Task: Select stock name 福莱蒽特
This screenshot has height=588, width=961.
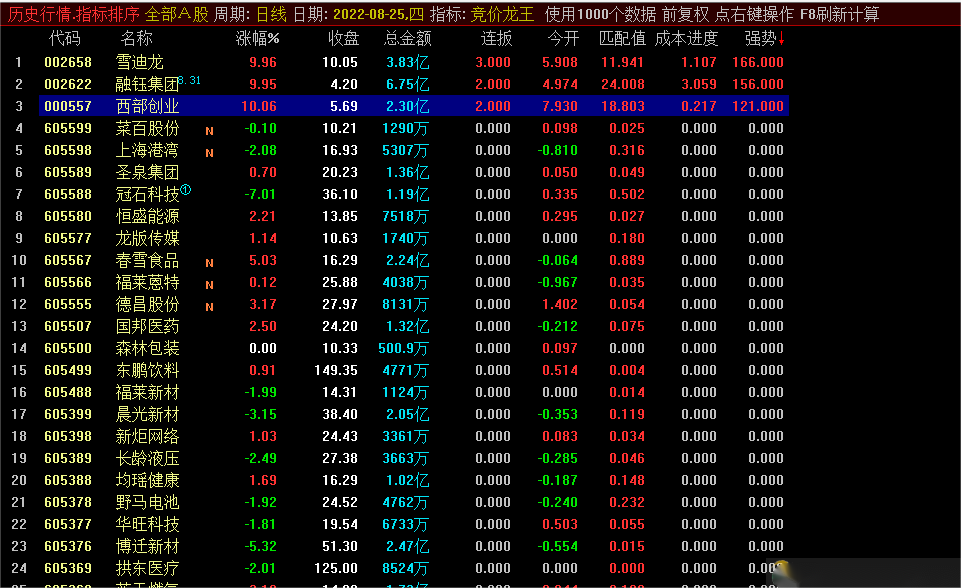Action: pos(147,283)
